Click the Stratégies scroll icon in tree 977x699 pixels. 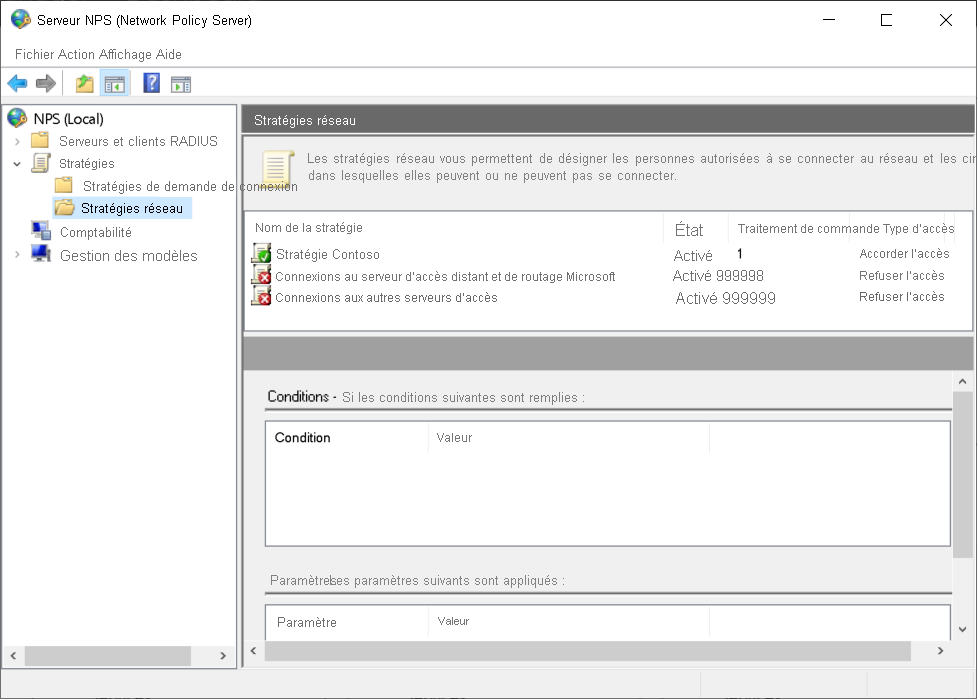(x=41, y=163)
